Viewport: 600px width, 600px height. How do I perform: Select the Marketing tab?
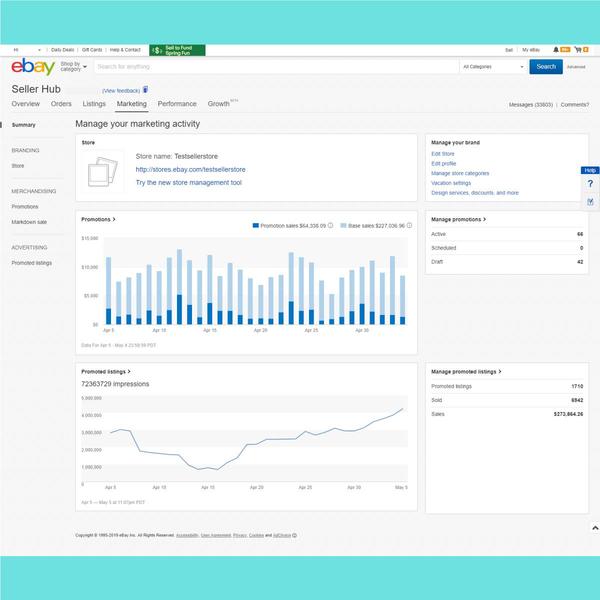(x=132, y=104)
